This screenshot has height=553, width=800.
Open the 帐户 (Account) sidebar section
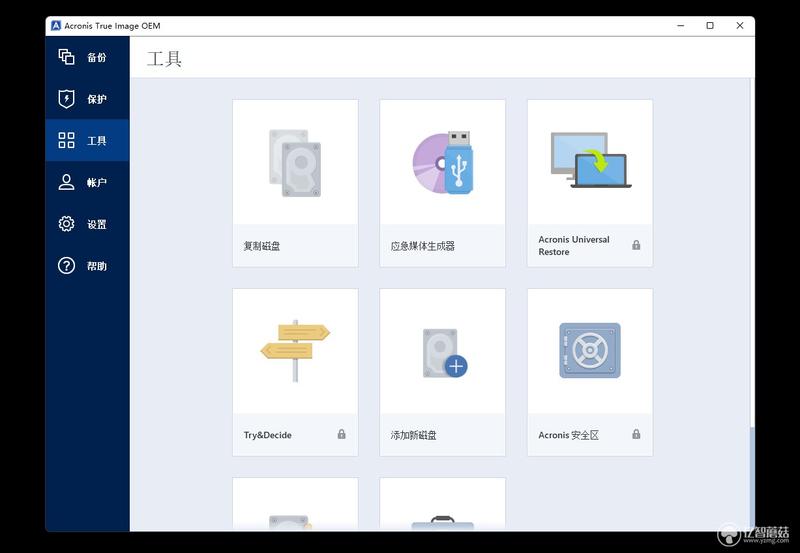(87, 182)
